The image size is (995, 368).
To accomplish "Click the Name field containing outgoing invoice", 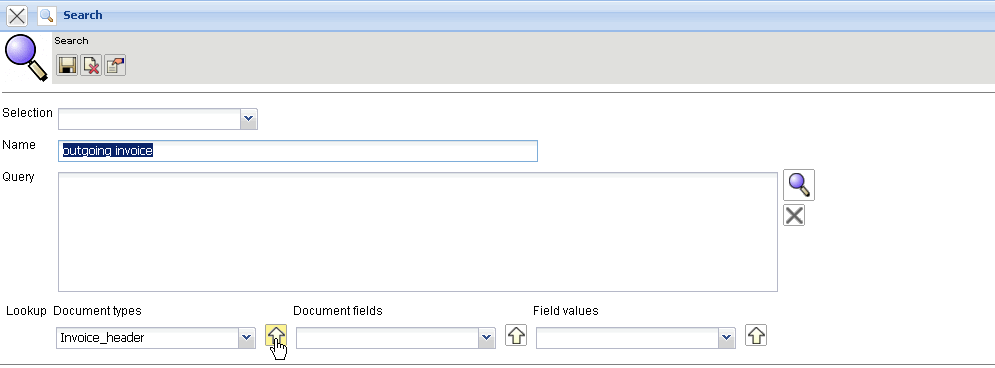I will [298, 151].
